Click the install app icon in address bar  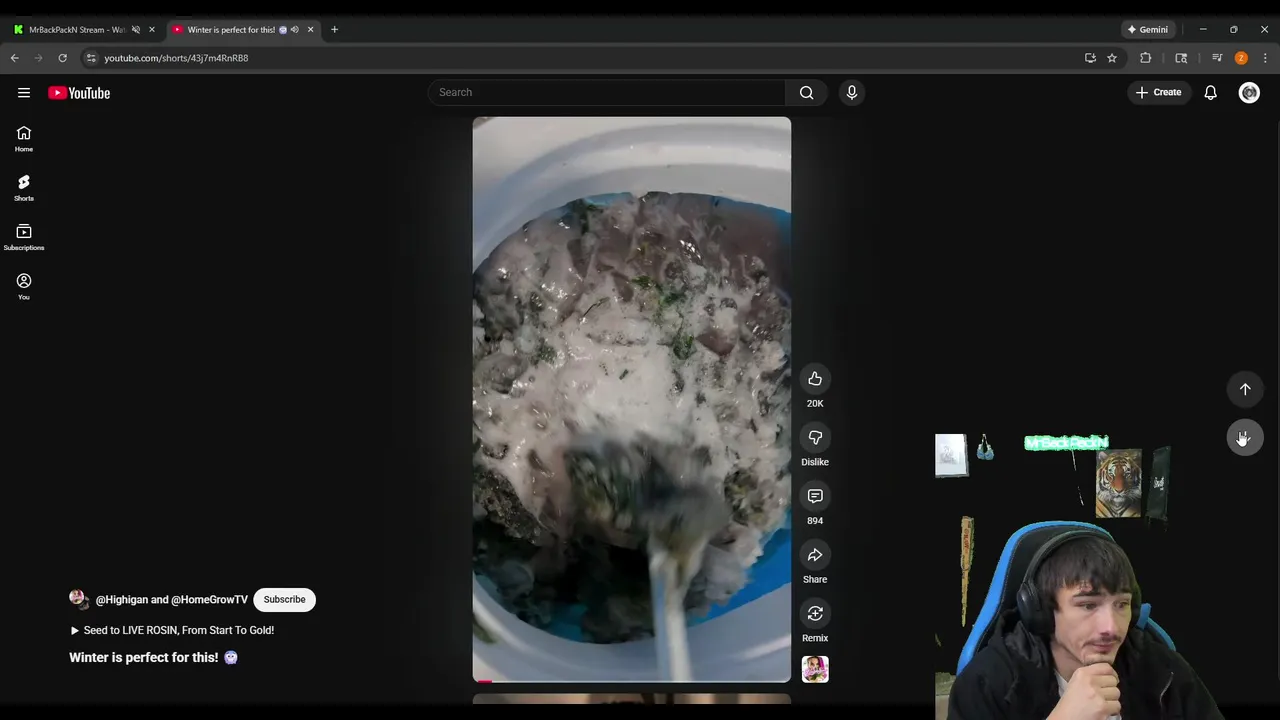pos(1090,58)
